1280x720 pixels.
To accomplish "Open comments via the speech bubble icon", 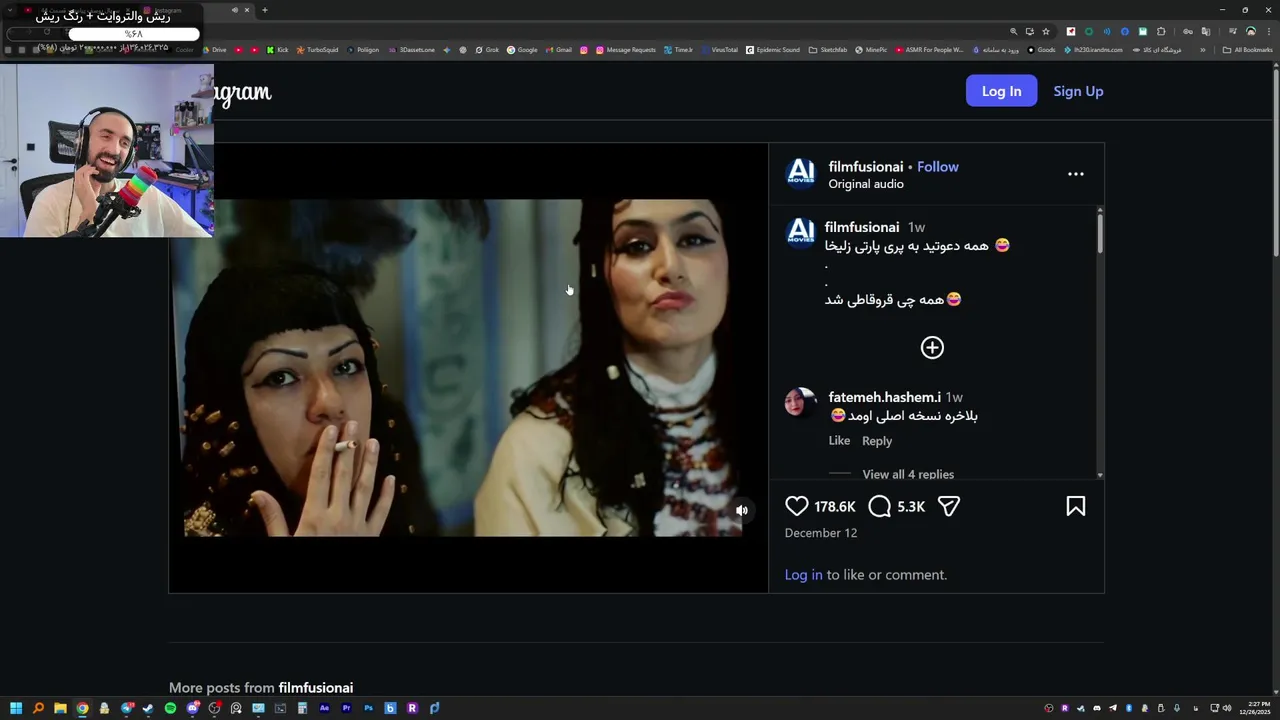I will tap(880, 506).
